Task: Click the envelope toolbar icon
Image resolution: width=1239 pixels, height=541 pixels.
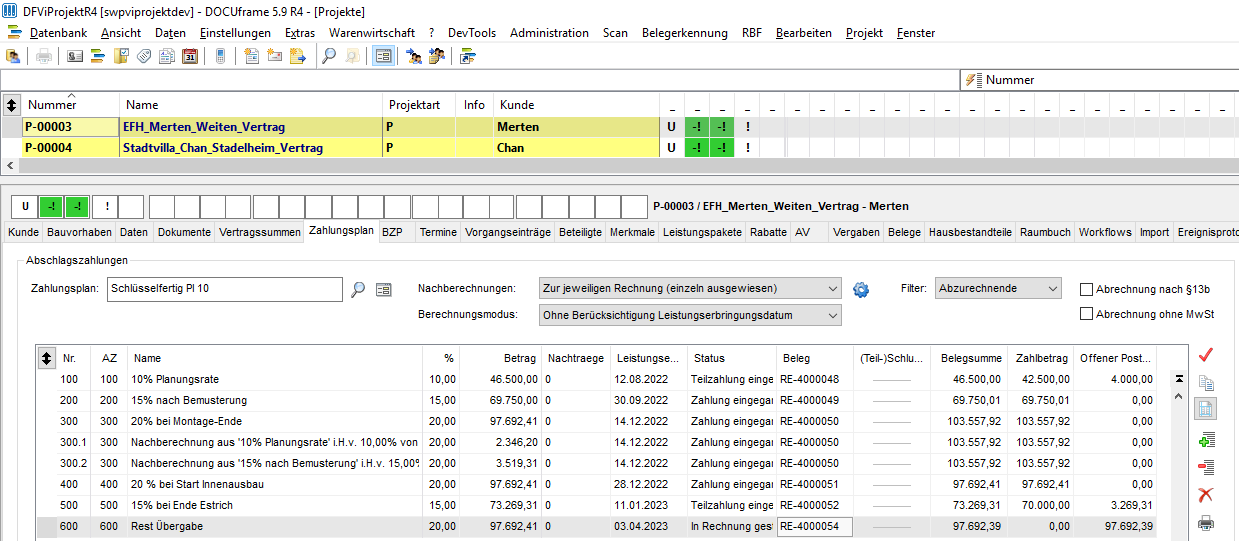Action: [275, 56]
